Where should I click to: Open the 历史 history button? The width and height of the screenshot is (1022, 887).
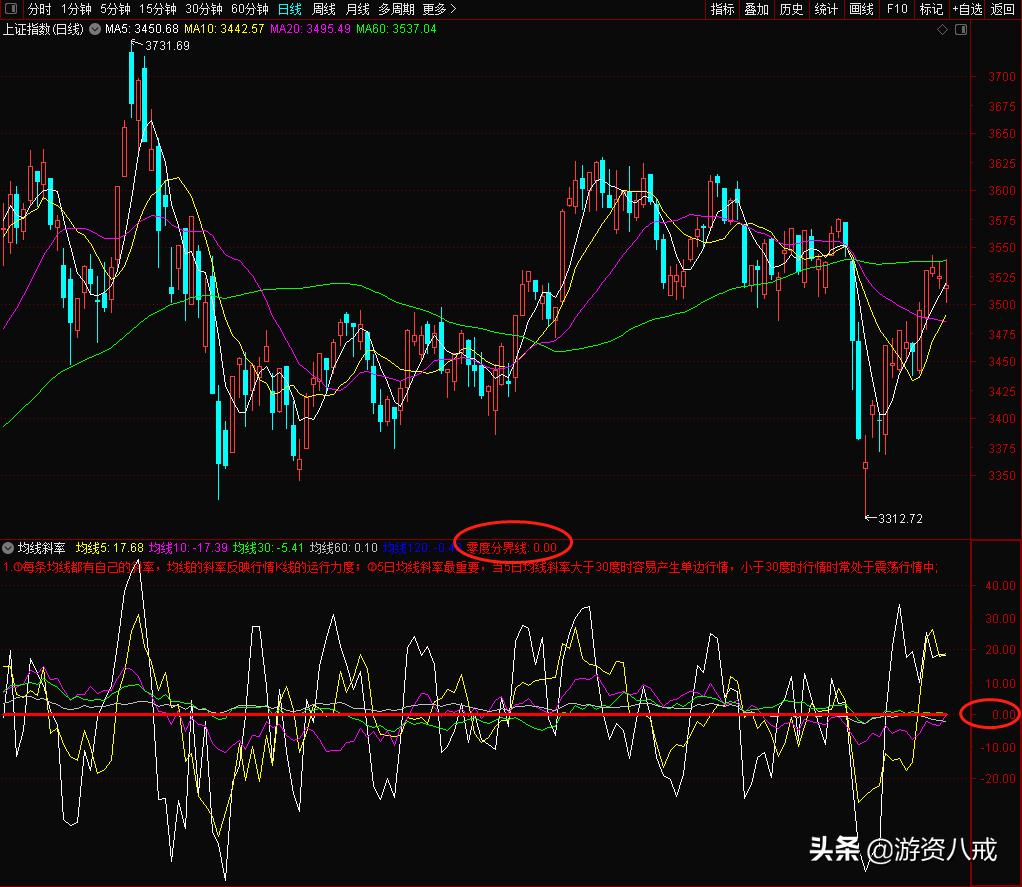(791, 9)
